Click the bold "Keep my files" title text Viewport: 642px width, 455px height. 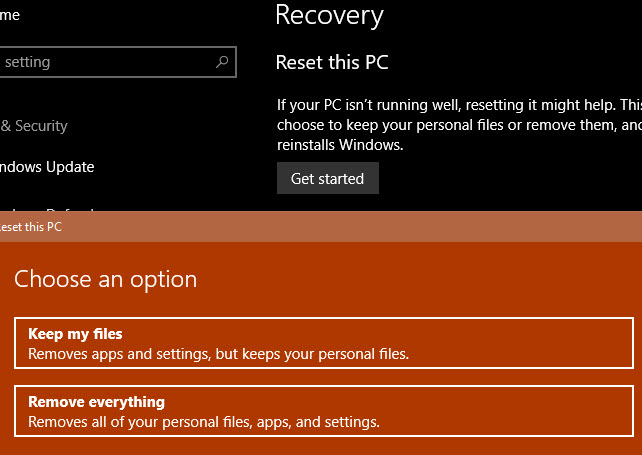coord(75,334)
